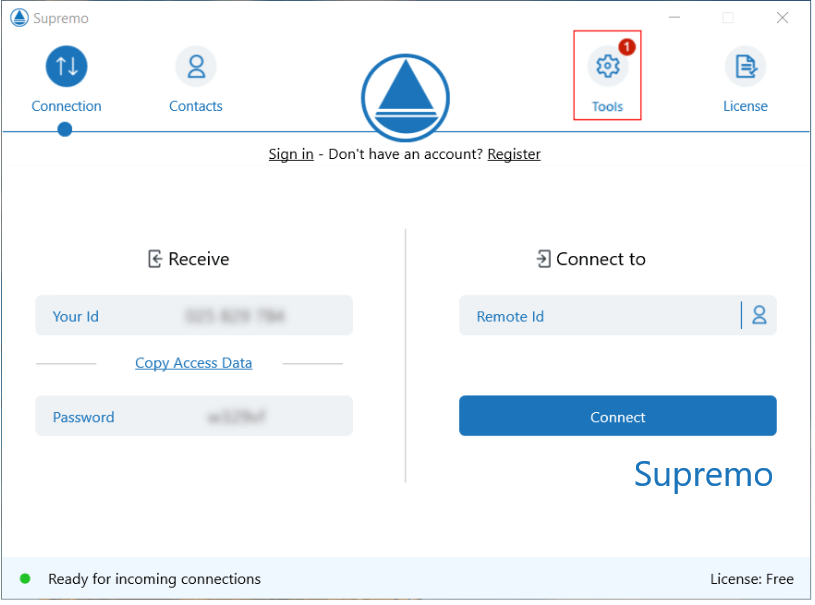Select the Connection arrows icon
815x605 pixels.
[x=66, y=67]
